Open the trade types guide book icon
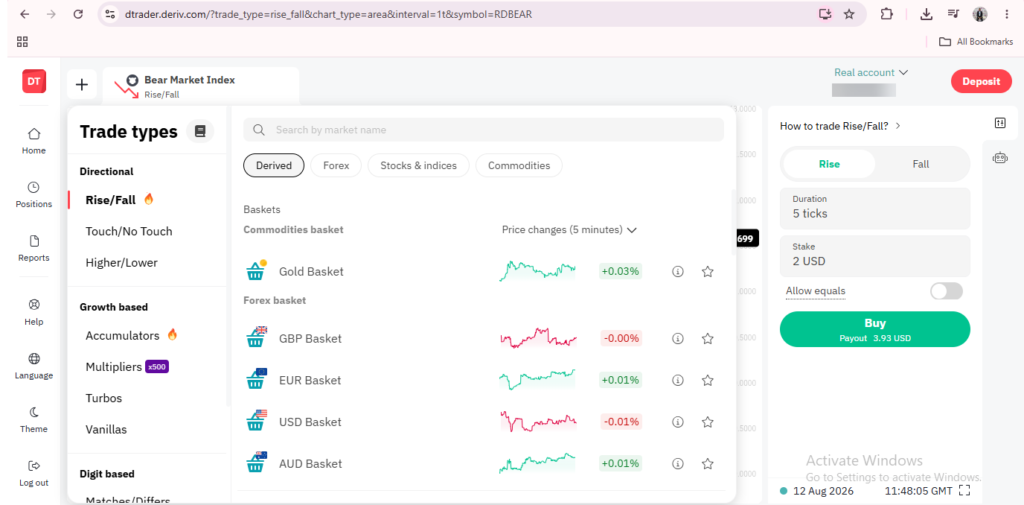The height and width of the screenshot is (505, 1024). point(200,131)
